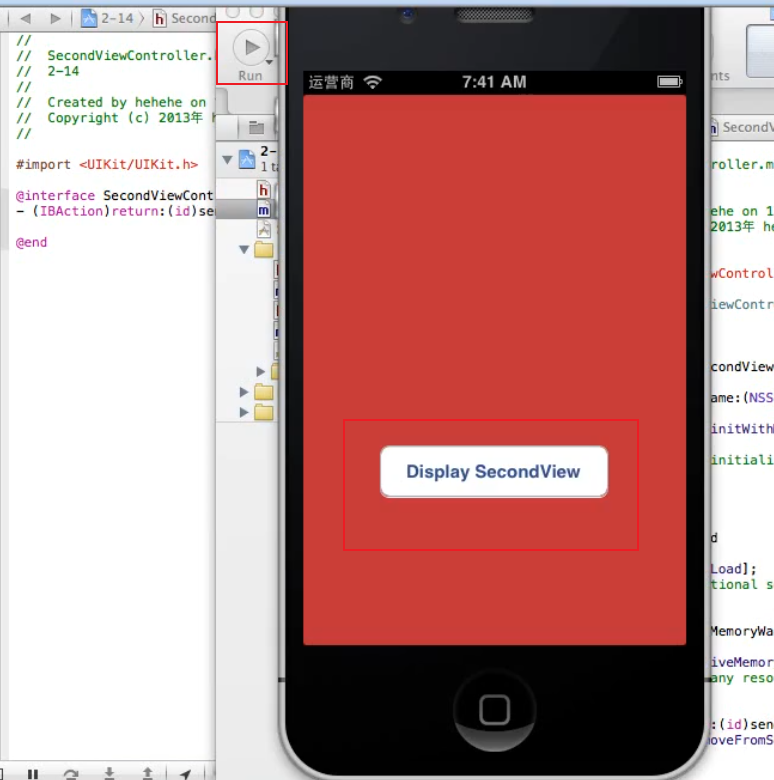This screenshot has width=774, height=780.
Task: Click the SecondViewController header file breadcrumb
Action: point(183,18)
